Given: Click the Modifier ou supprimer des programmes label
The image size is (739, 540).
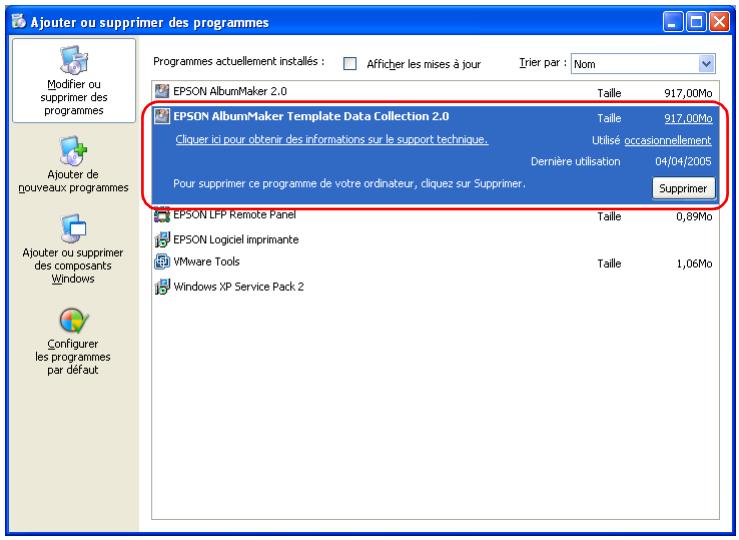Looking at the screenshot, I should (x=74, y=97).
